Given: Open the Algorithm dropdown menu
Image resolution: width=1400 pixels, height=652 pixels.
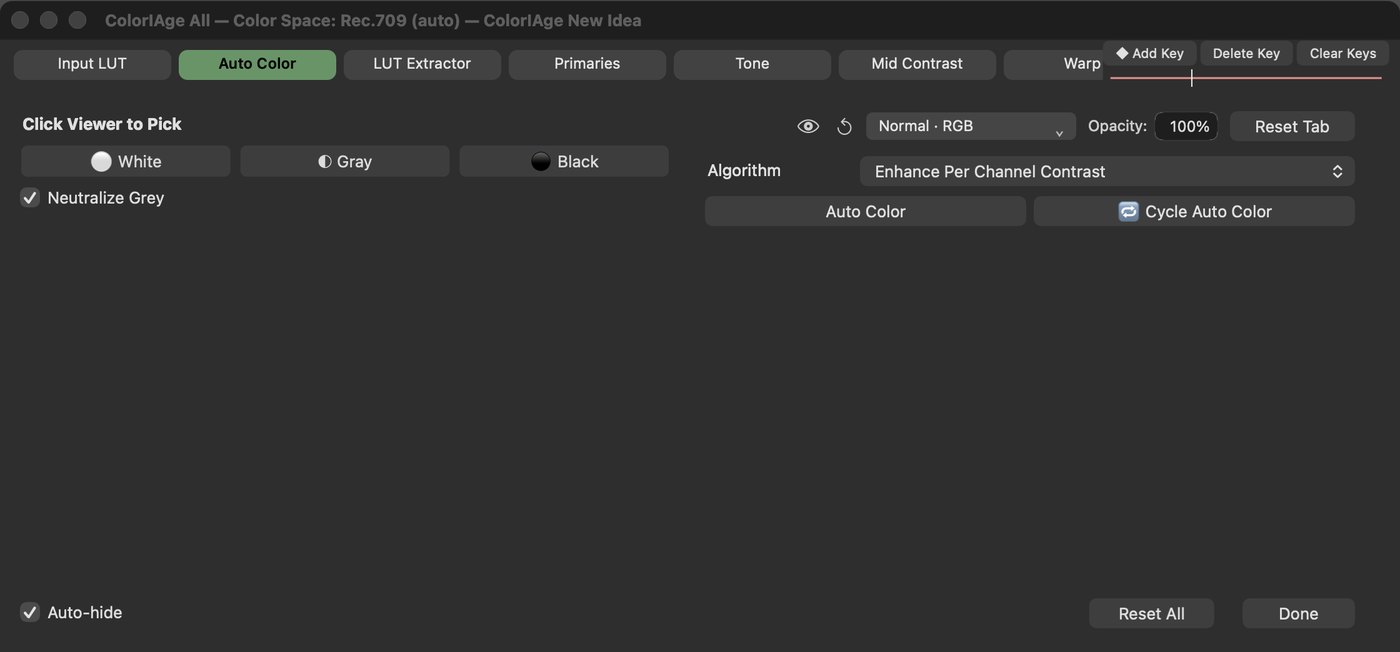Looking at the screenshot, I should click(x=1107, y=171).
